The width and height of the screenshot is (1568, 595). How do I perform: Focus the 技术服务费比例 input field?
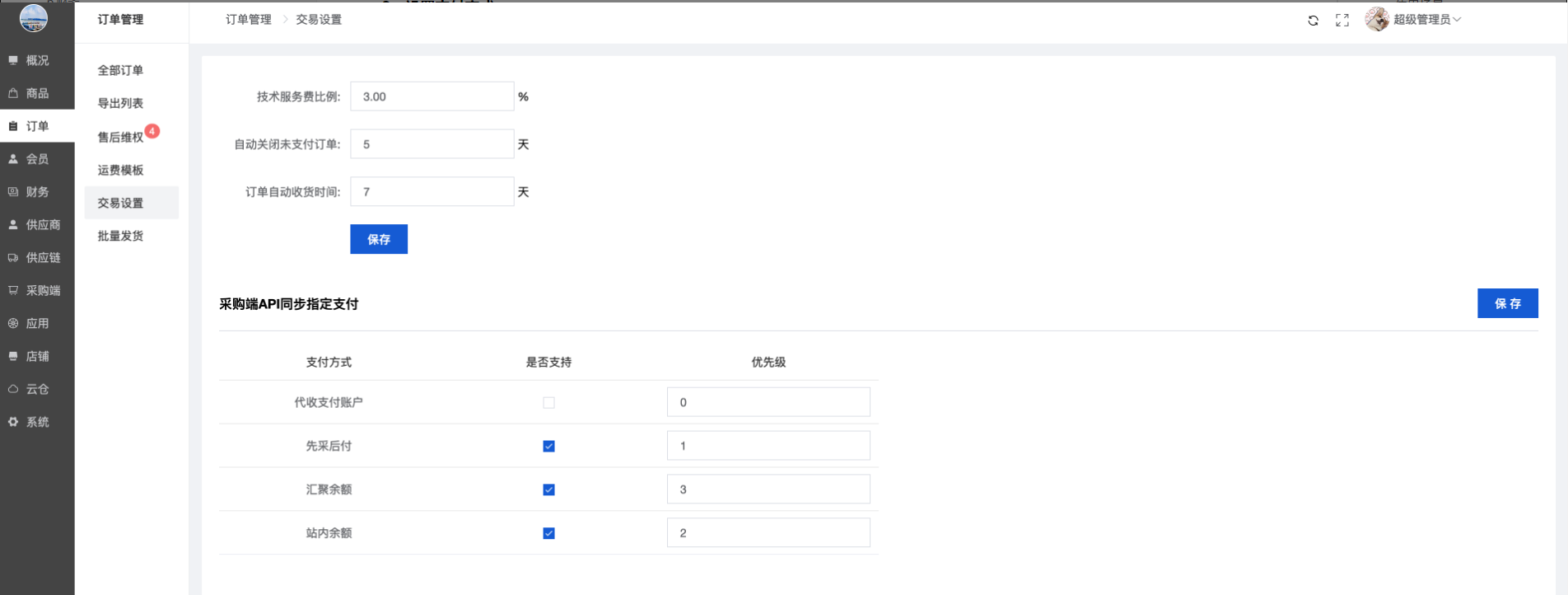tap(432, 96)
